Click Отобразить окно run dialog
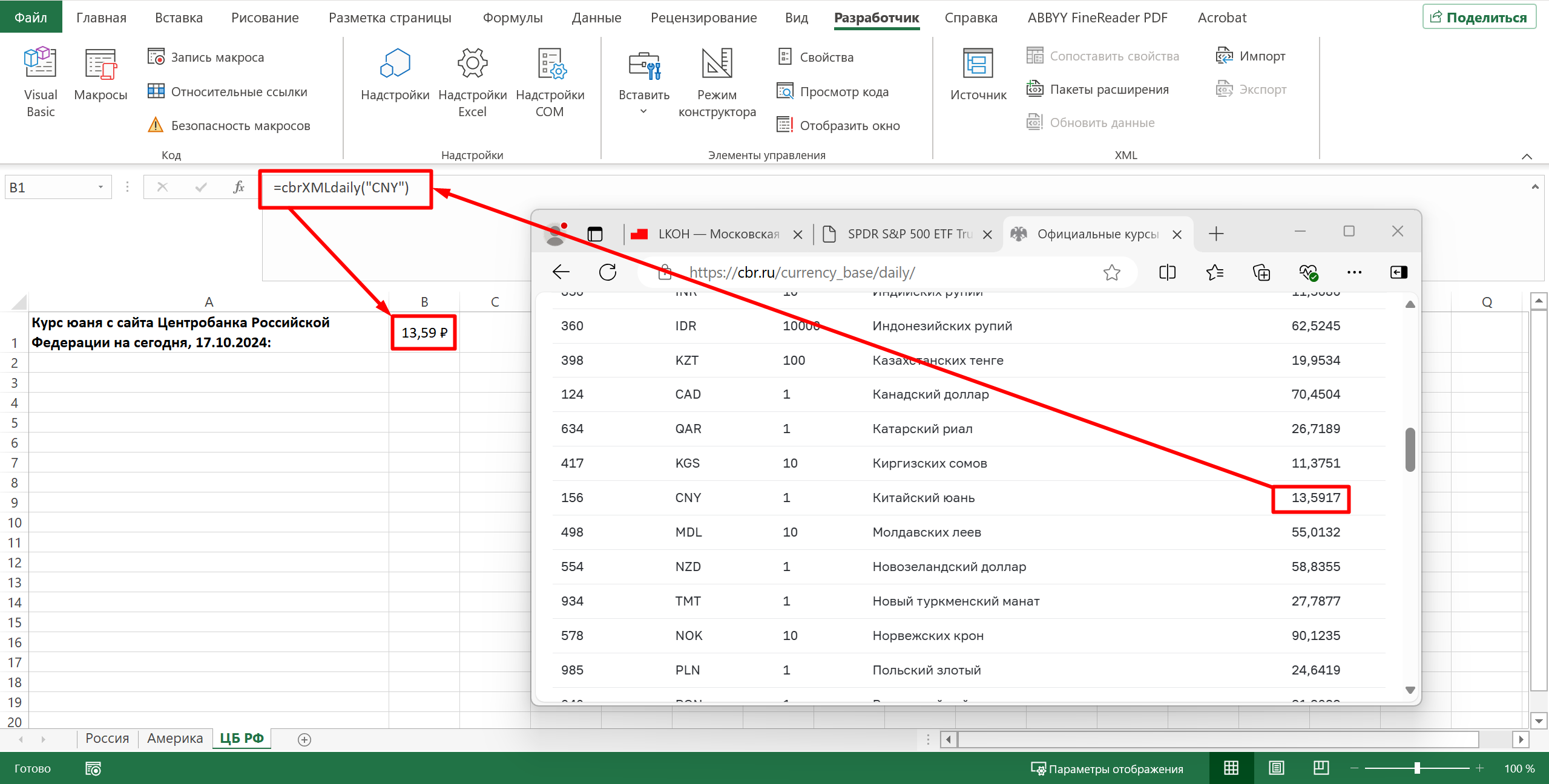 (x=839, y=126)
